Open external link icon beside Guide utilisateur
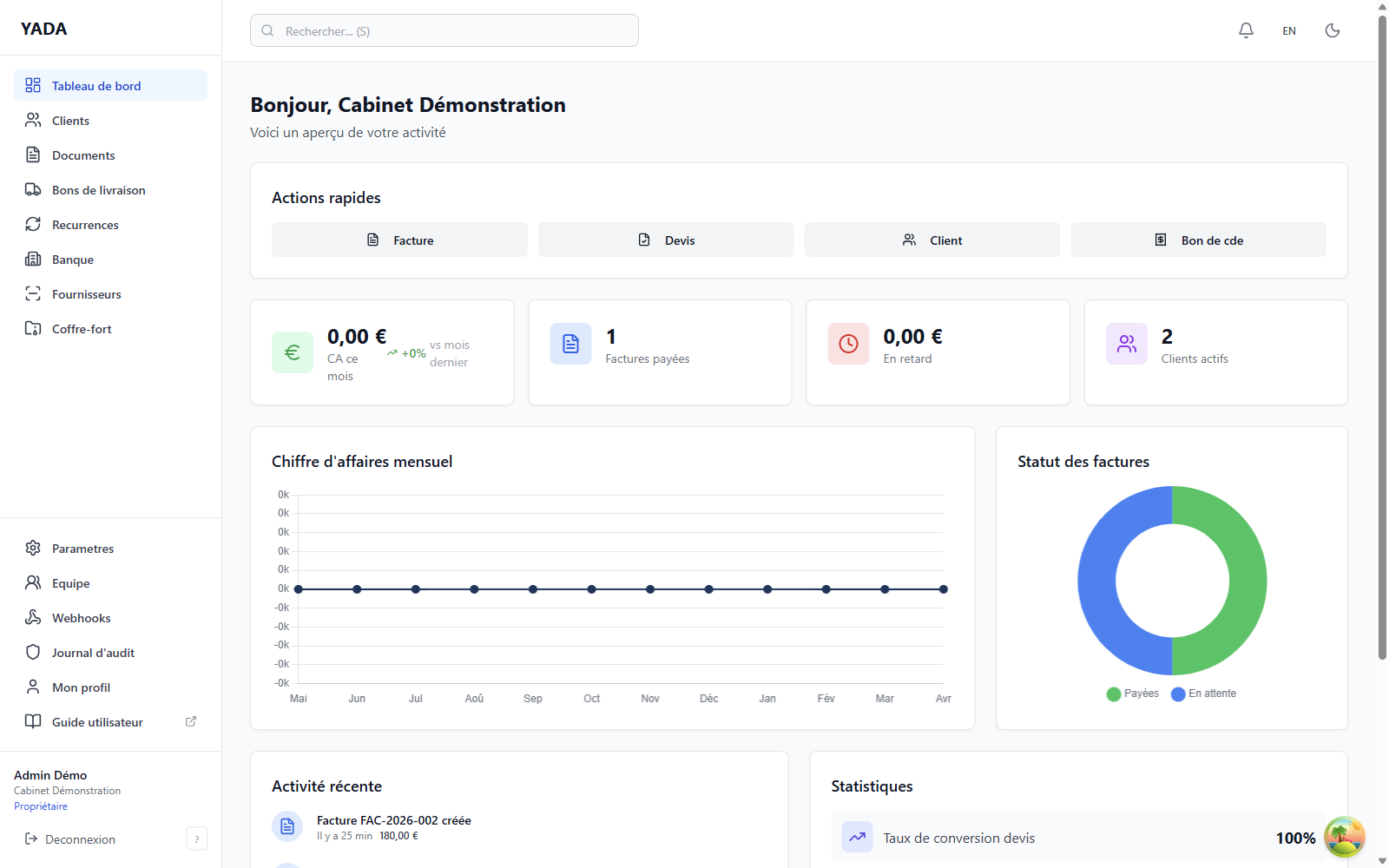 [x=191, y=721]
